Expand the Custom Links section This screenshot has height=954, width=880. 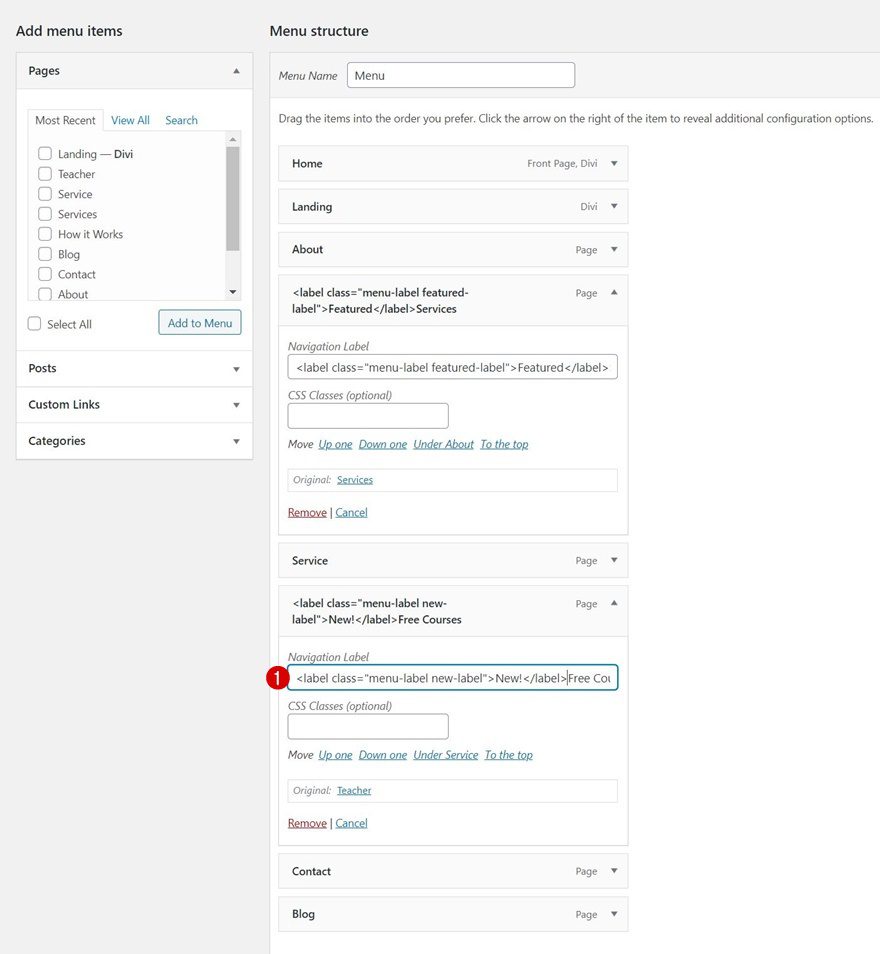click(x=236, y=405)
